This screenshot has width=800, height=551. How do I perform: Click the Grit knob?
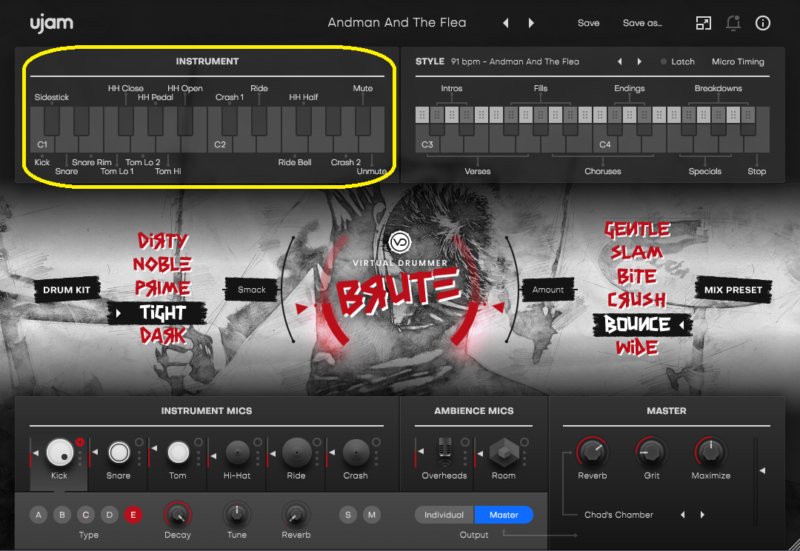pos(651,452)
